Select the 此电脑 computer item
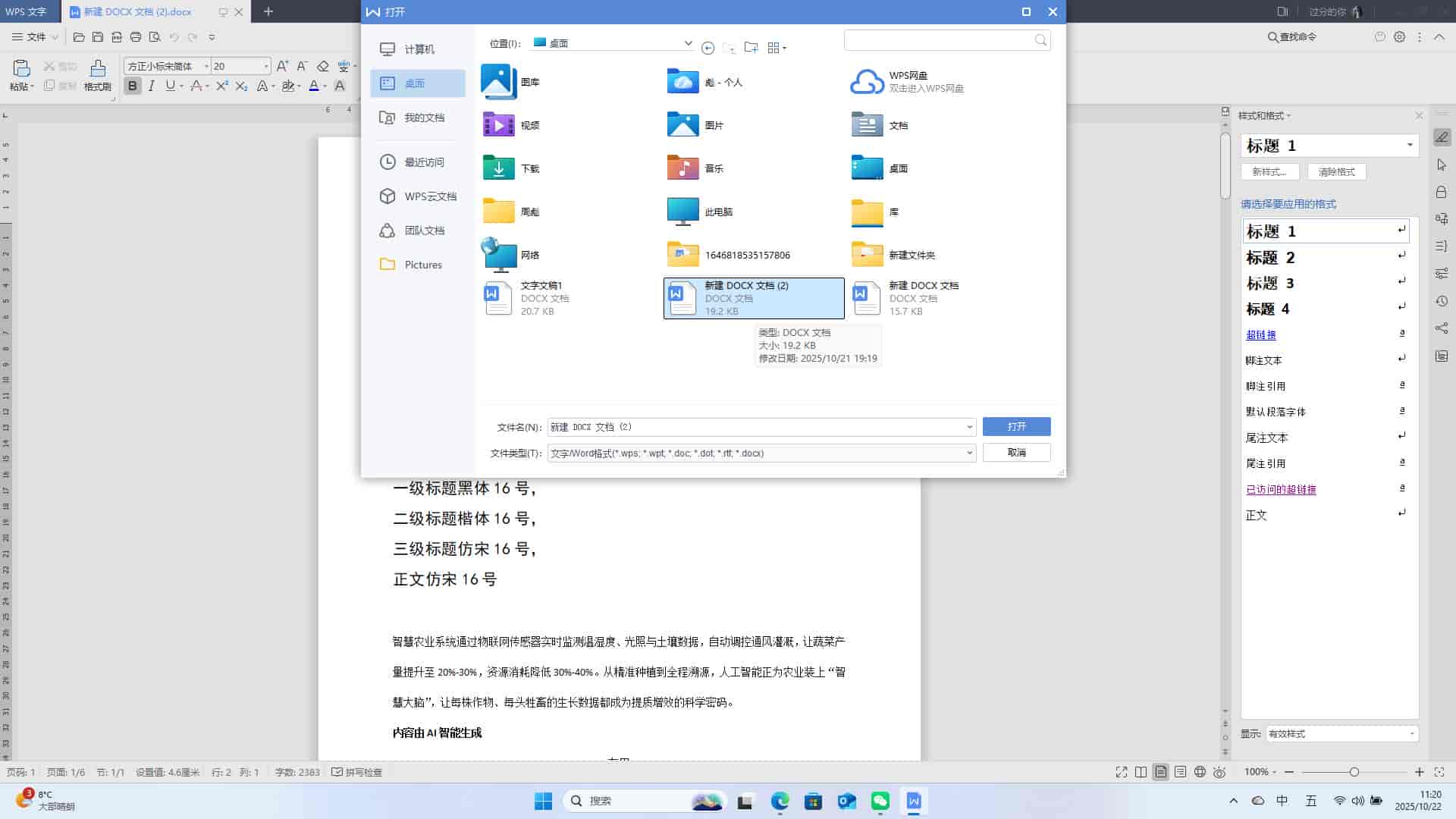 click(x=700, y=212)
